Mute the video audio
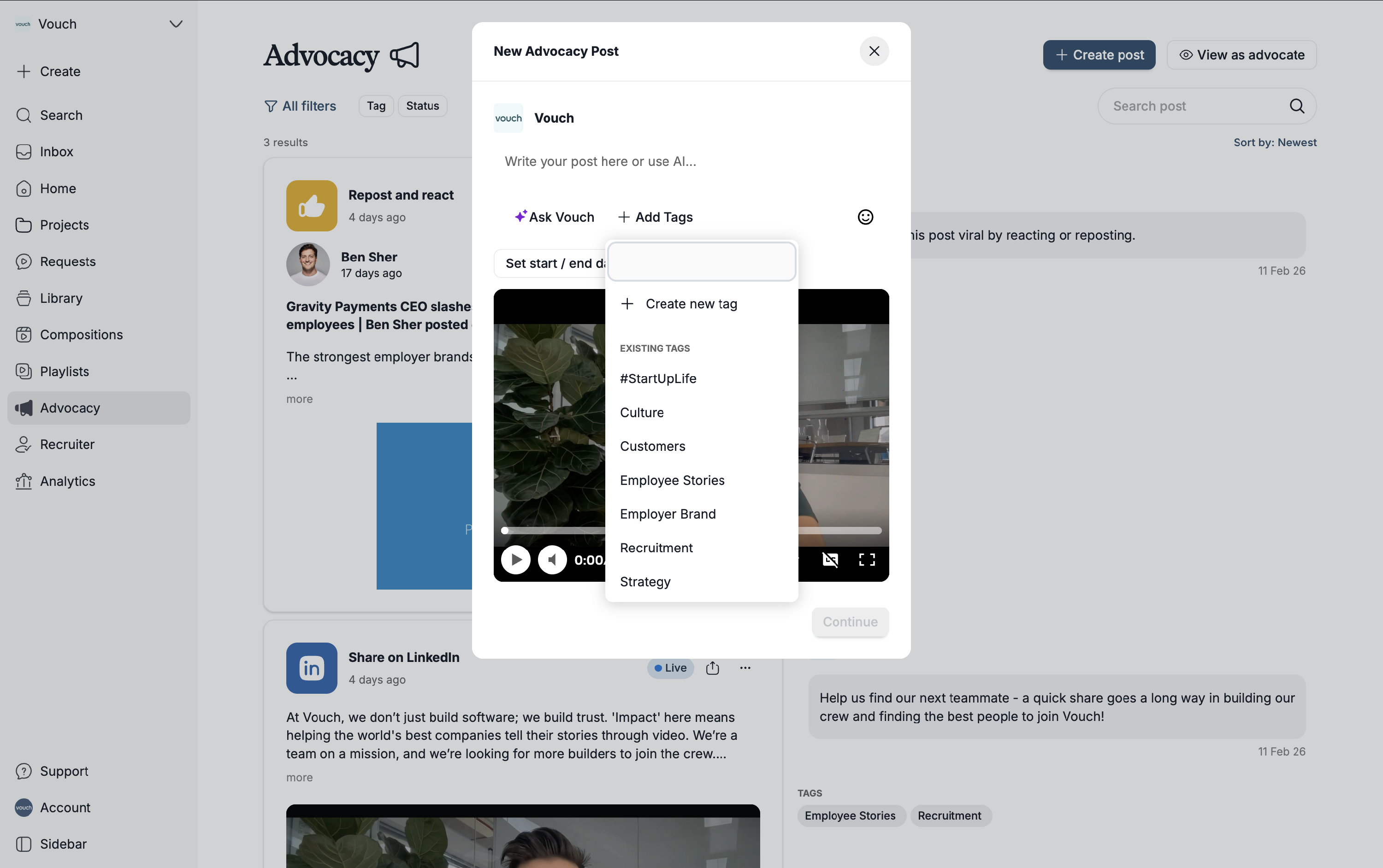The height and width of the screenshot is (868, 1383). click(x=552, y=560)
